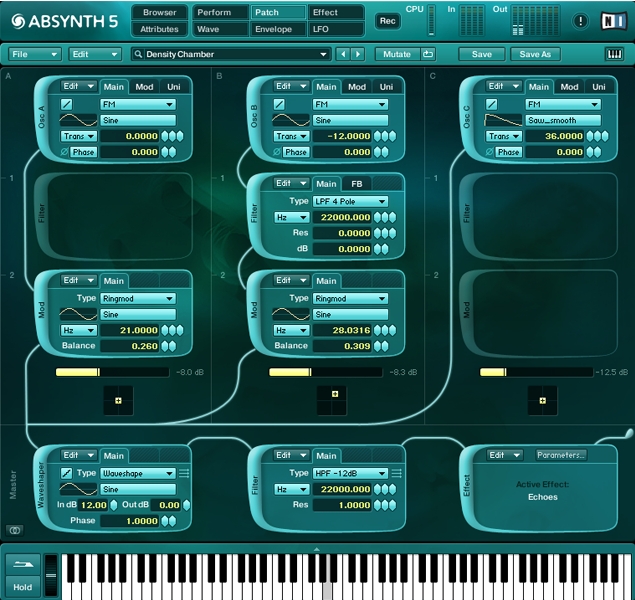Expand the Density Chamber preset dropdown
Viewport: 635px width, 600px height.
tap(323, 54)
